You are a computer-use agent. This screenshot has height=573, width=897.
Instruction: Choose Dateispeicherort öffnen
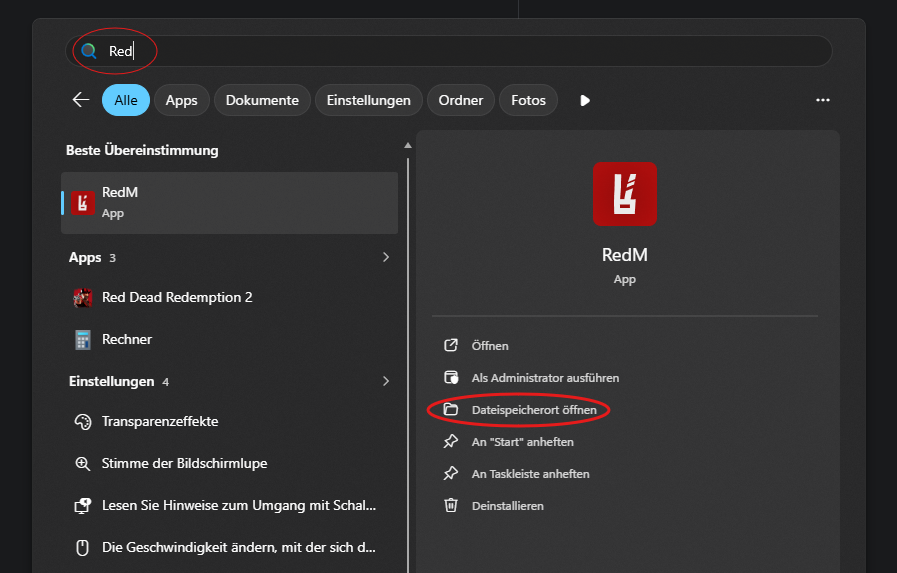tap(534, 409)
